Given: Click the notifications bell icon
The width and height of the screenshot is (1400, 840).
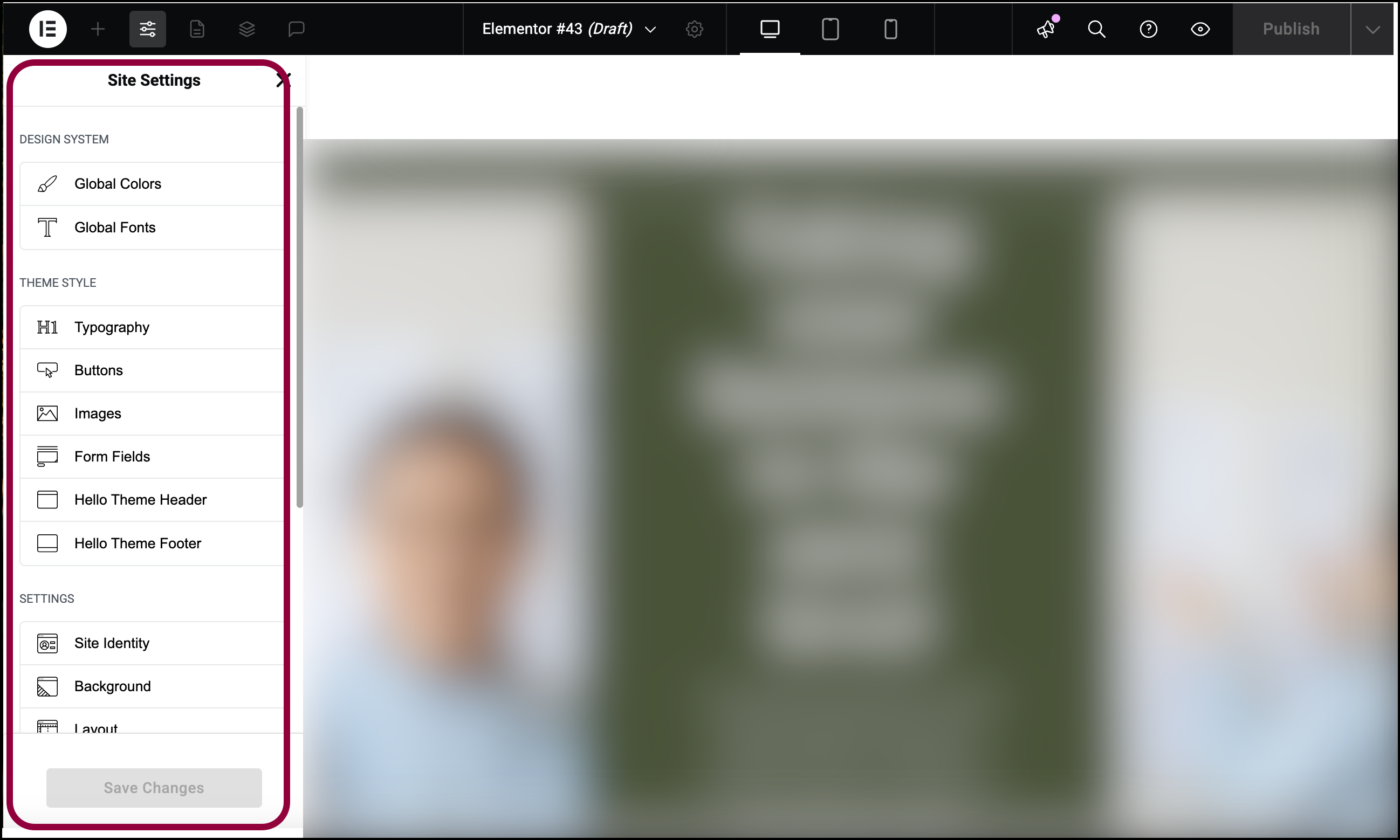Looking at the screenshot, I should pos(1046,29).
